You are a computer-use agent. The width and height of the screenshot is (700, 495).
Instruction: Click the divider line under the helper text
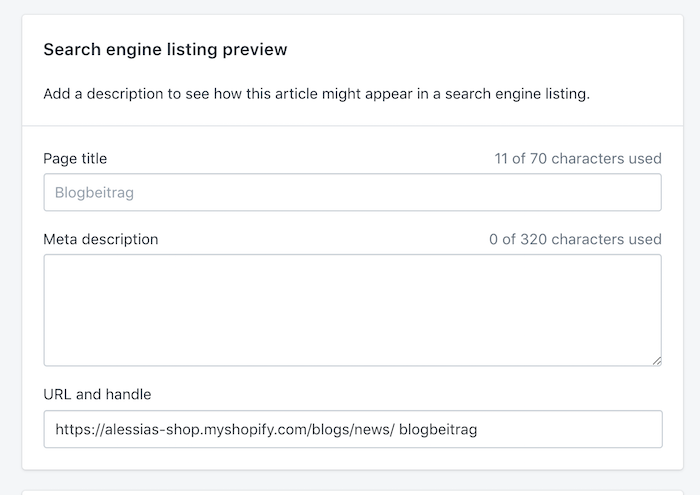352,126
